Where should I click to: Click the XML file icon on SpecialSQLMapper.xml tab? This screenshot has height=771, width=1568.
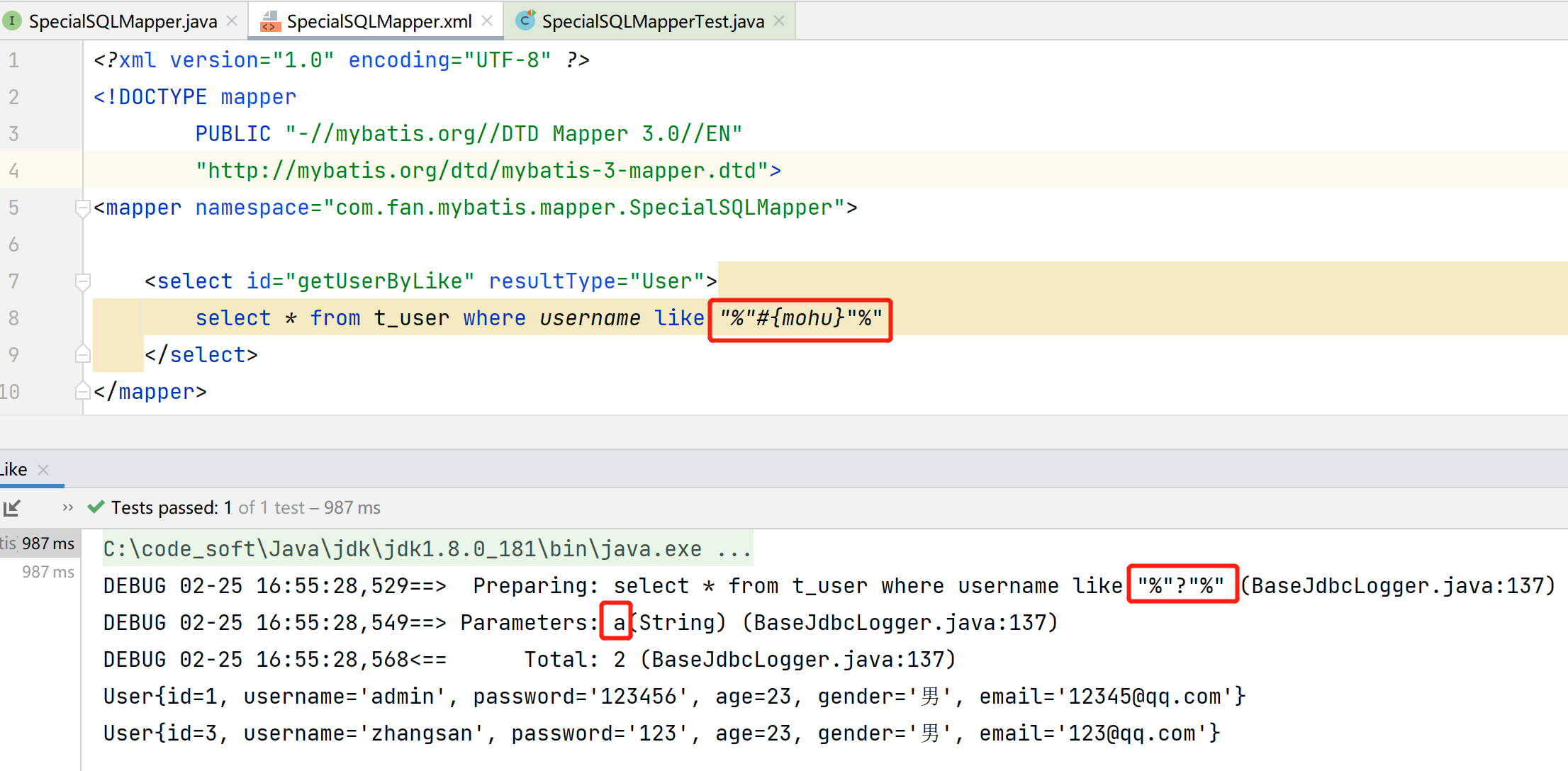(x=270, y=21)
